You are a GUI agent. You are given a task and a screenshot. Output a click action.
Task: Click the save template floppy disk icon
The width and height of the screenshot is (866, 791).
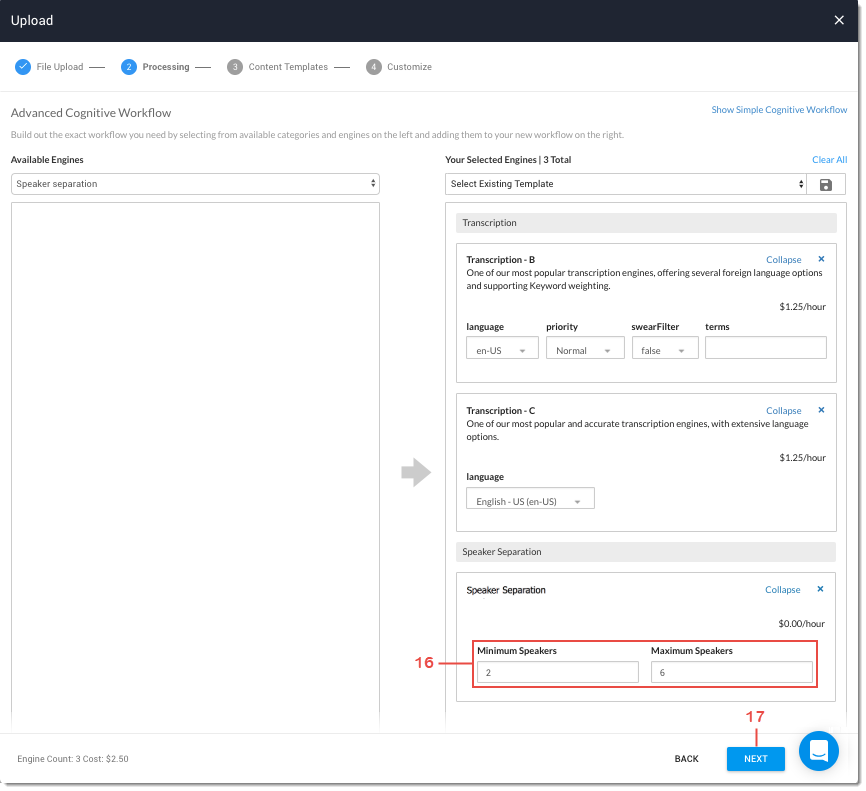coord(826,185)
